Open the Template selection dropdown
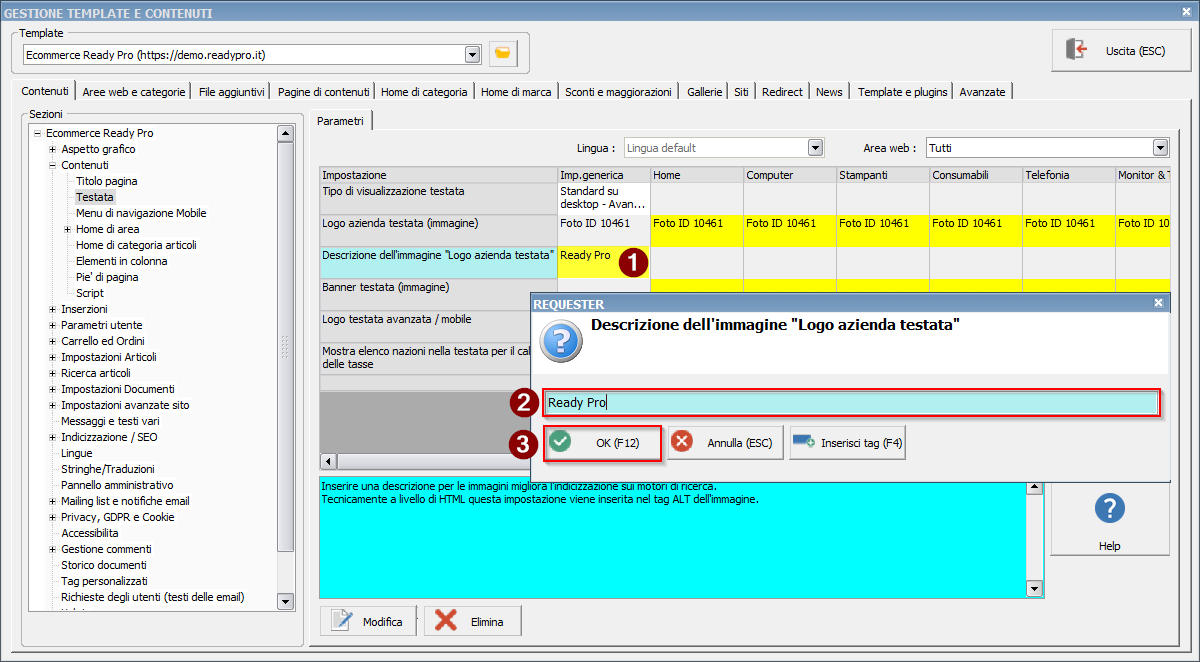The height and width of the screenshot is (662, 1200). [x=472, y=54]
